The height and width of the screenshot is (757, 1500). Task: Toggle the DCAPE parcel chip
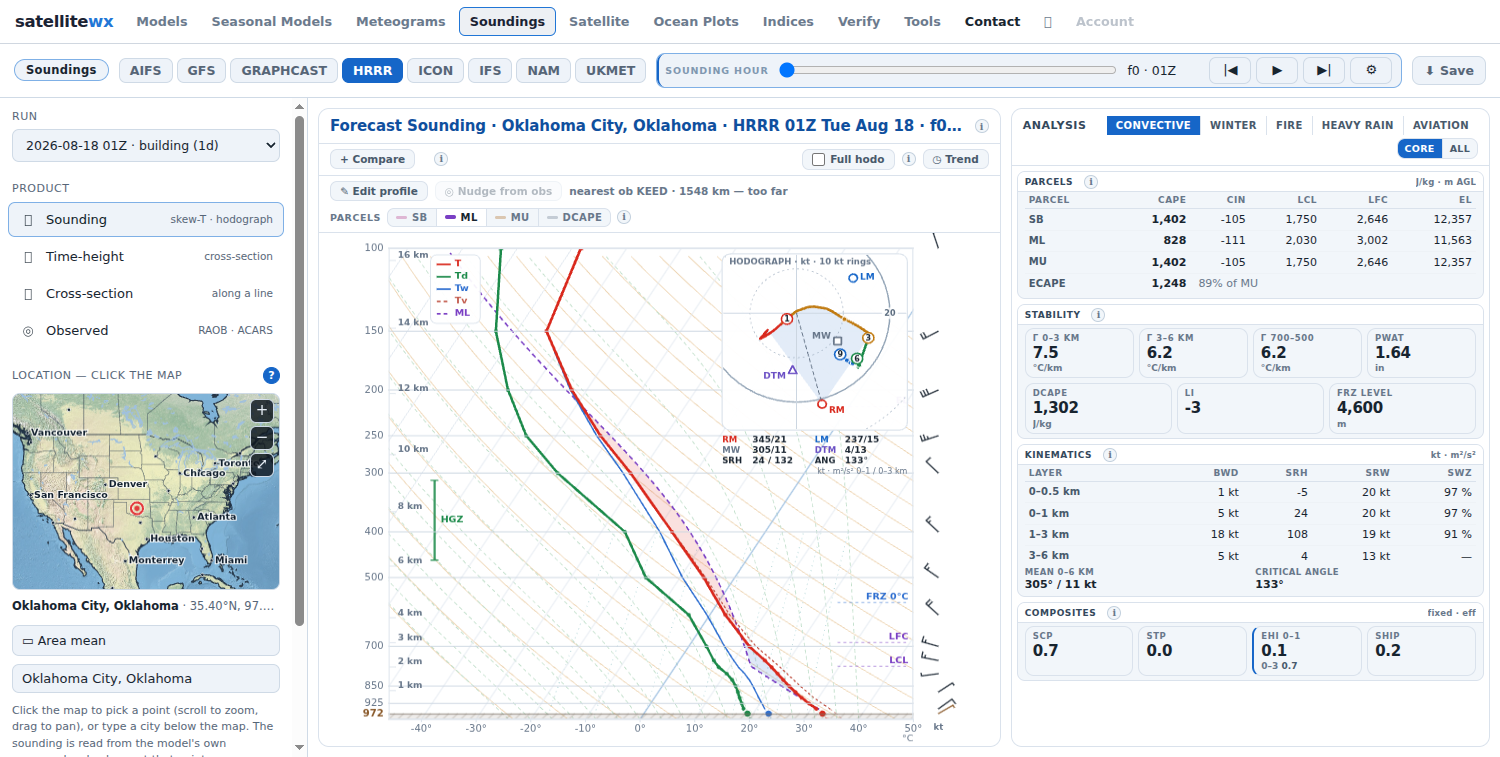[x=574, y=217]
